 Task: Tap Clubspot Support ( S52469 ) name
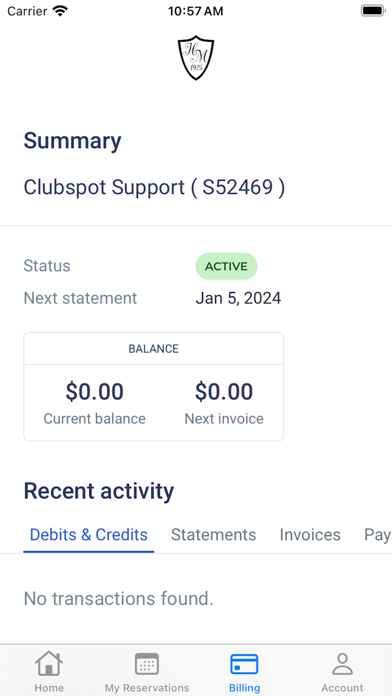(154, 188)
